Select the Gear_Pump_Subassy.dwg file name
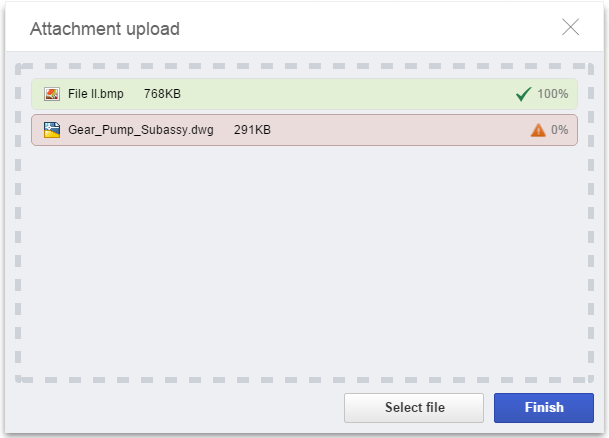This screenshot has height=438, width=609. point(141,130)
